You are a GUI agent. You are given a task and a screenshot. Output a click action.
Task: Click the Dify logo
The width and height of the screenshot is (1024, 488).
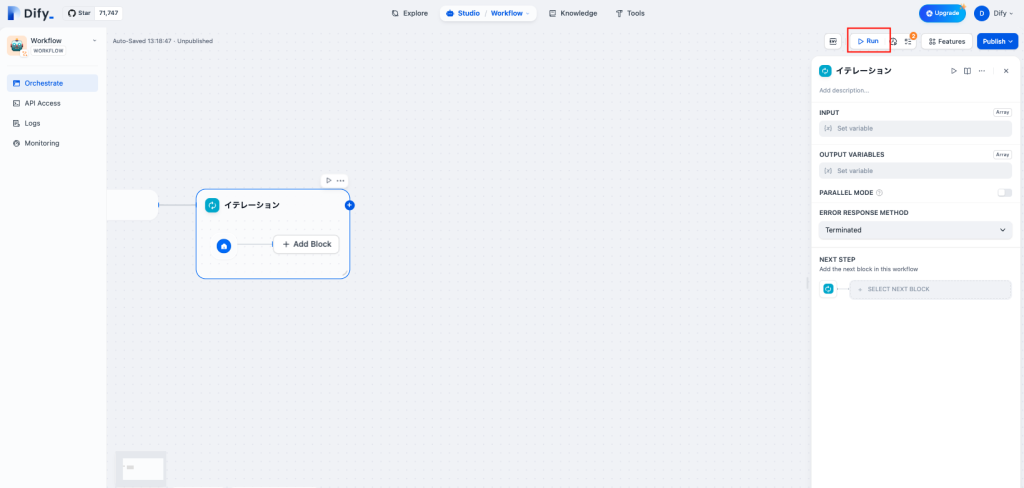pos(30,13)
